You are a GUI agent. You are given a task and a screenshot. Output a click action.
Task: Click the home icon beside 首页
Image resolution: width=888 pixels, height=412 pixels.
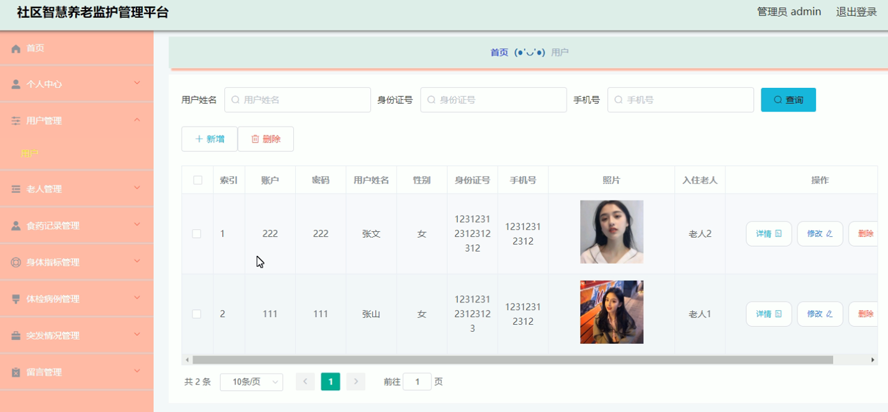point(16,49)
